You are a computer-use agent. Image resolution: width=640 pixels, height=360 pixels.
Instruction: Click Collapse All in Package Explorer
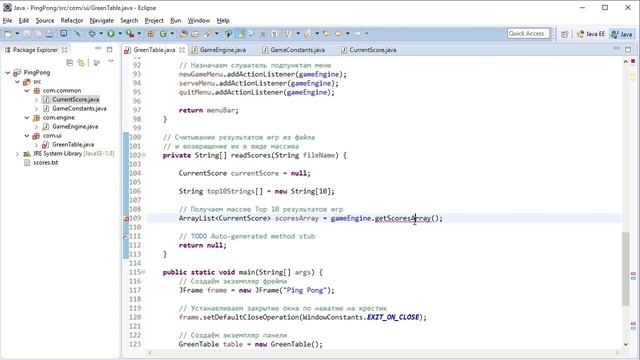click(69, 62)
